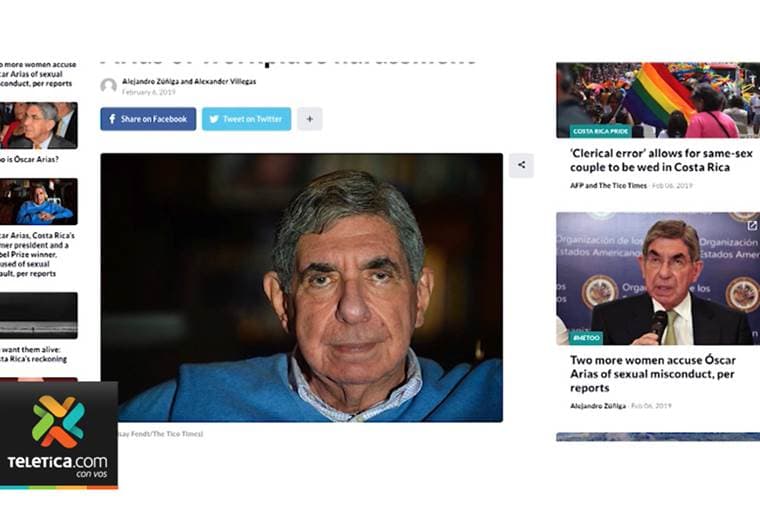Viewport: 760px width, 520px height.
Task: Click the Teletica.com logo
Action: click(x=59, y=435)
